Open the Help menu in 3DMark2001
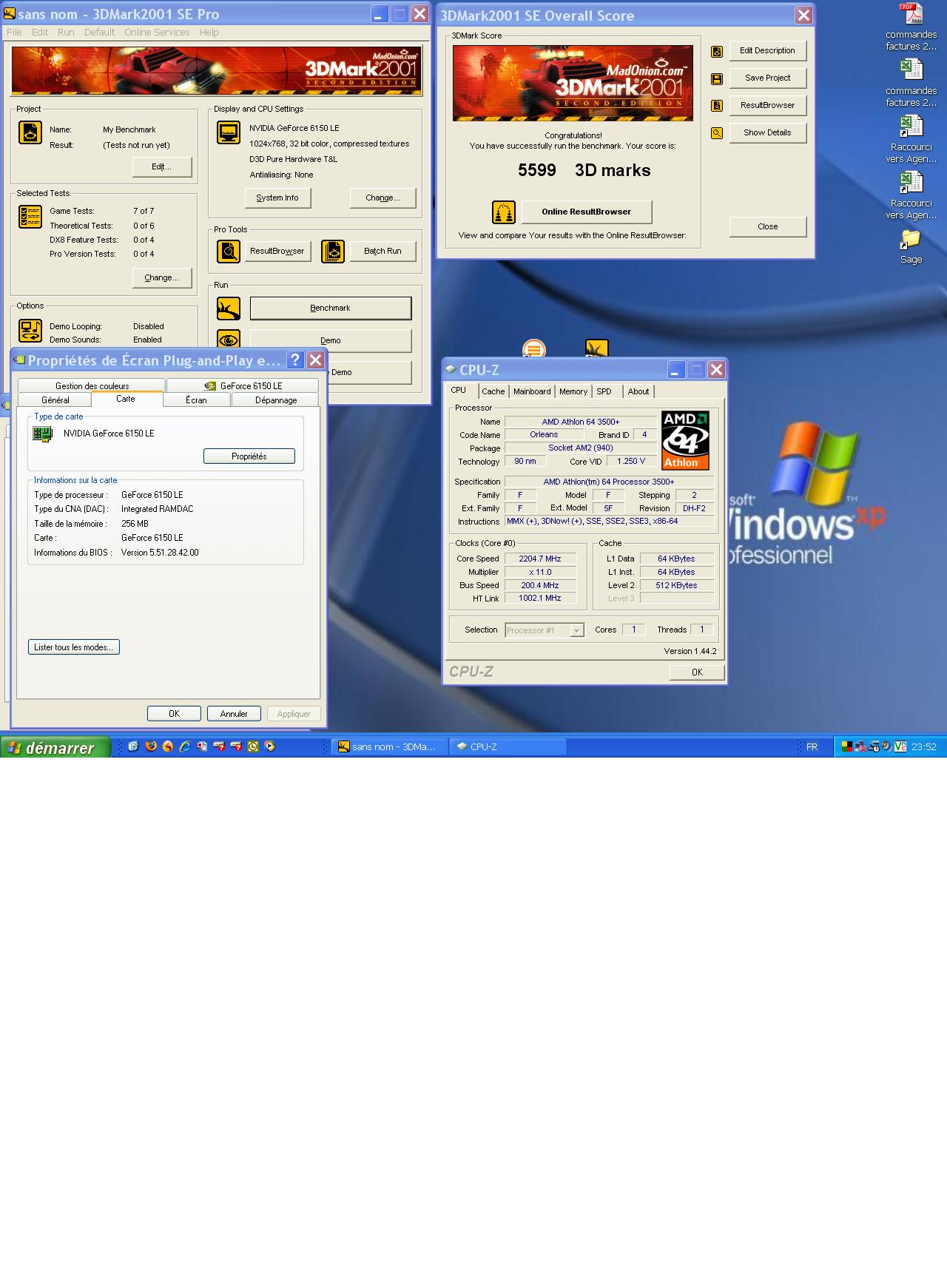This screenshot has height=1288, width=947. pyautogui.click(x=209, y=33)
